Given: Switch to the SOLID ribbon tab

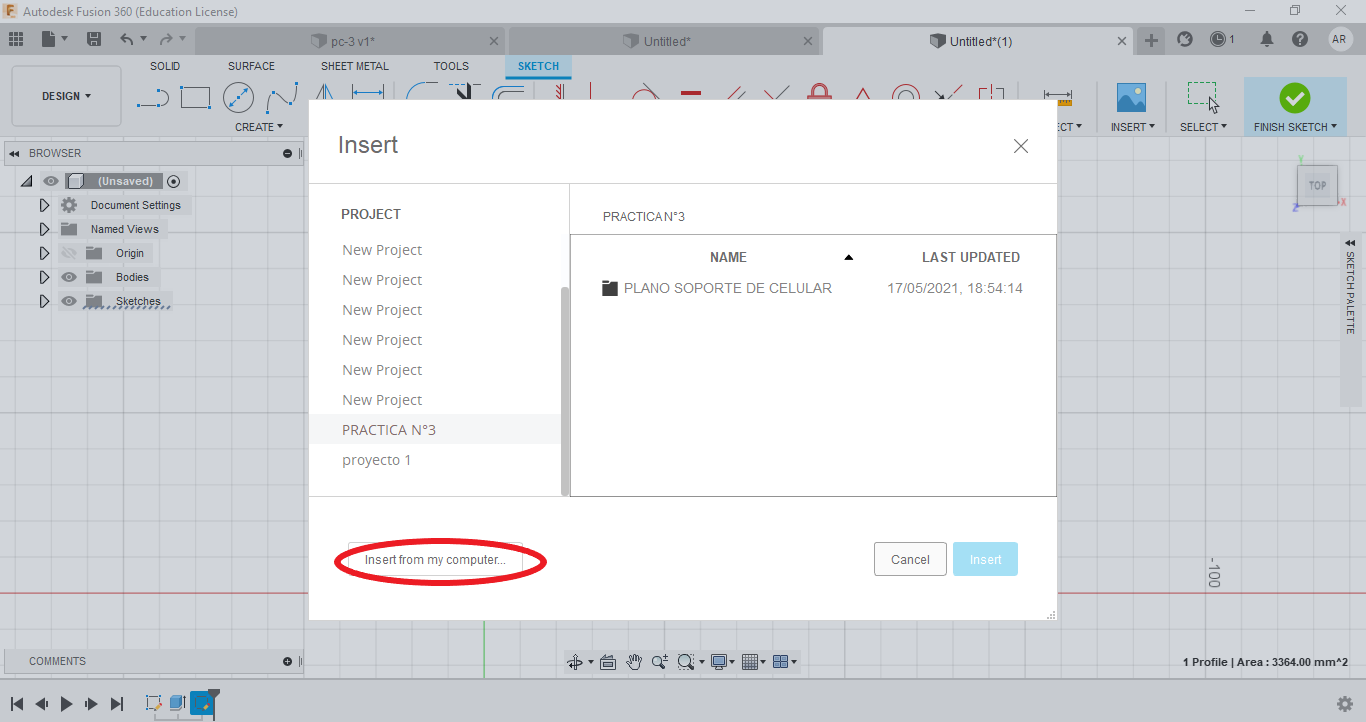Looking at the screenshot, I should coord(165,66).
